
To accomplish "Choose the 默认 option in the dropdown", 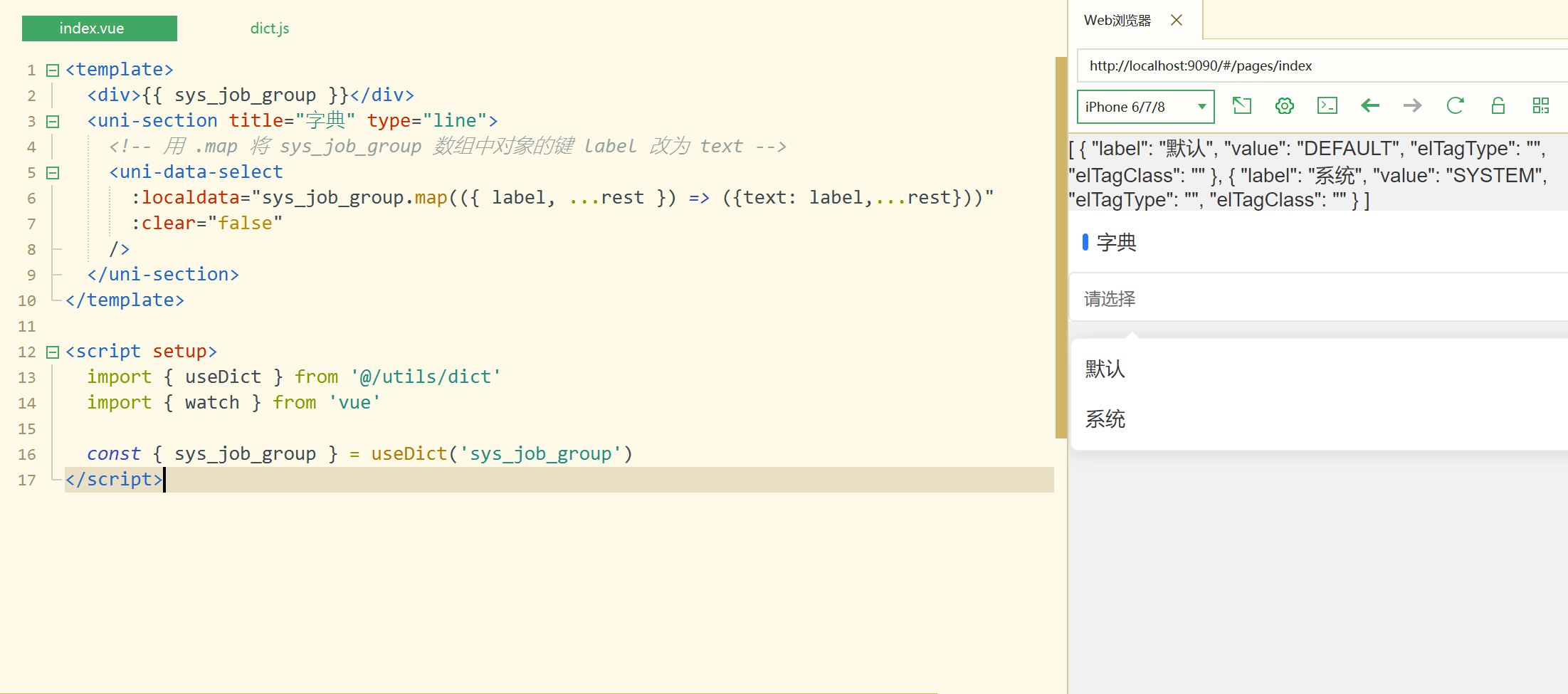I will (x=1319, y=369).
